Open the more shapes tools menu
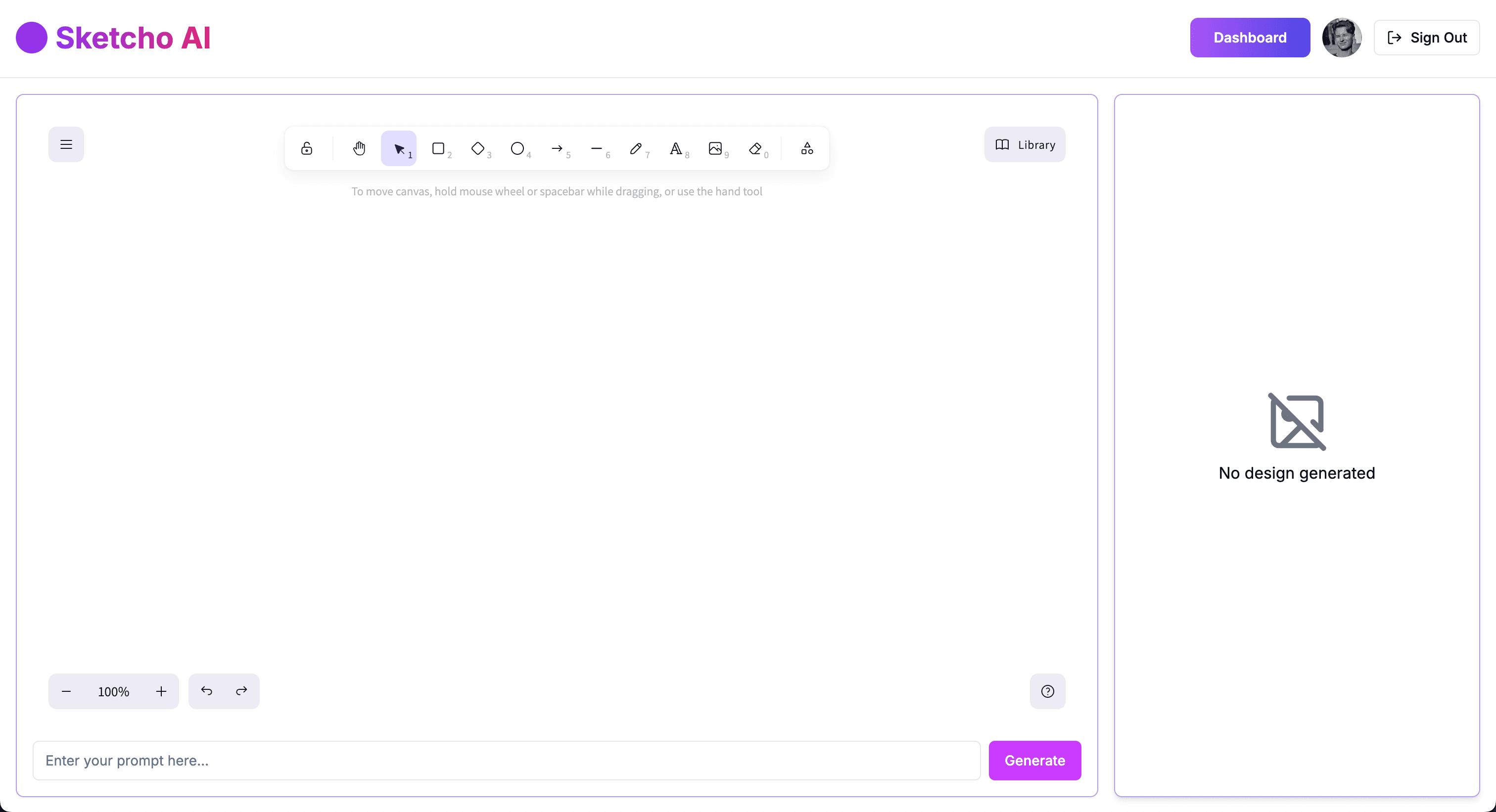The image size is (1496, 812). coord(807,148)
